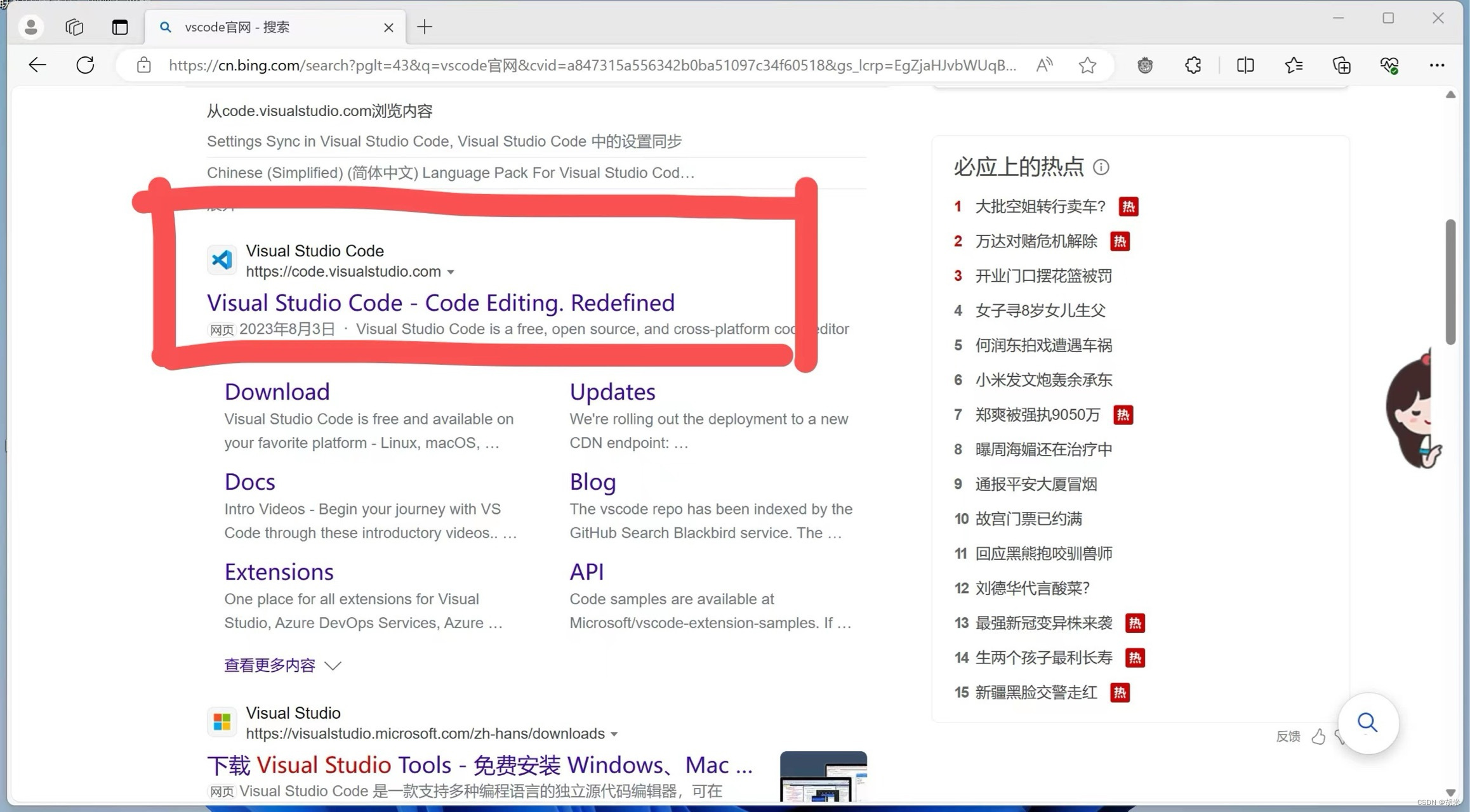Open the Collections icon
Screen dimensions: 1470x812
[1341, 65]
